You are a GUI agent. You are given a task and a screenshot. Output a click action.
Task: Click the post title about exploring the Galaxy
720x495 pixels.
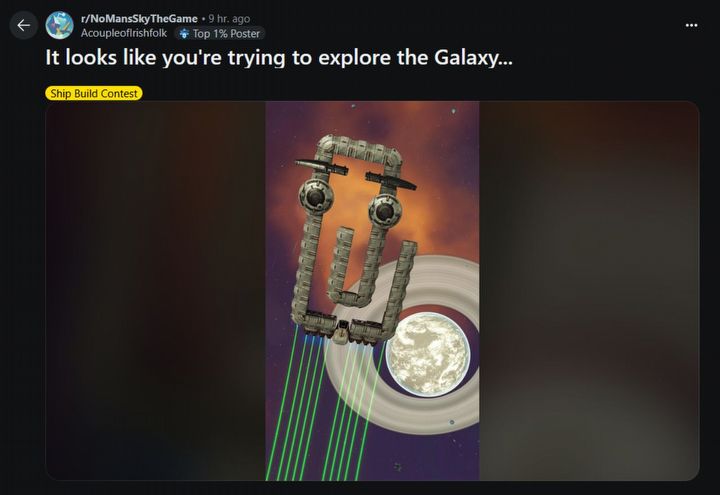coord(279,57)
